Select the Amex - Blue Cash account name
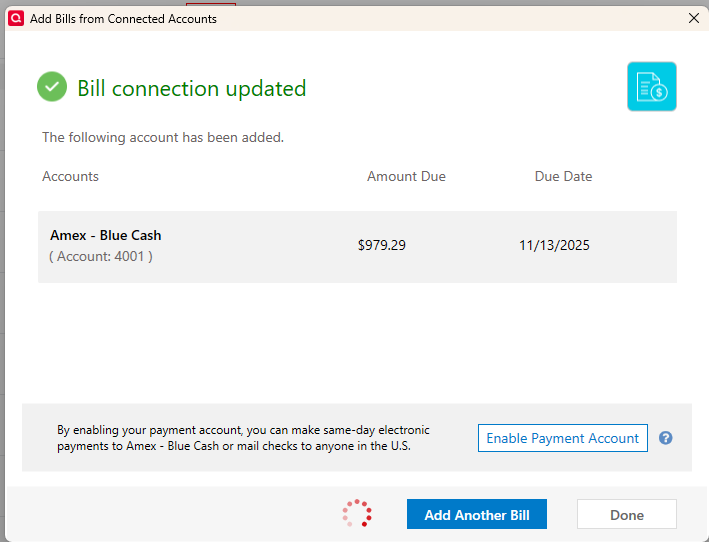 click(x=105, y=235)
